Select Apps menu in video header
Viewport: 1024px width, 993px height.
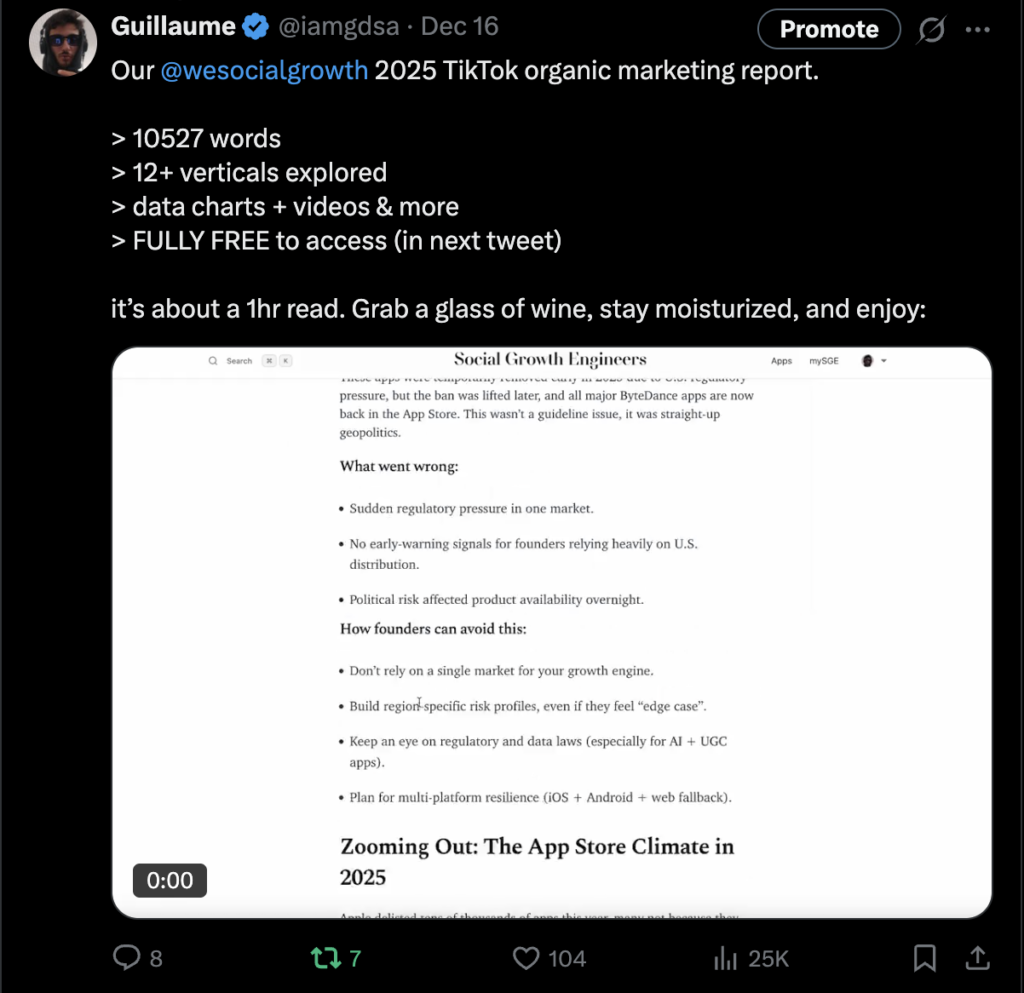pos(781,361)
